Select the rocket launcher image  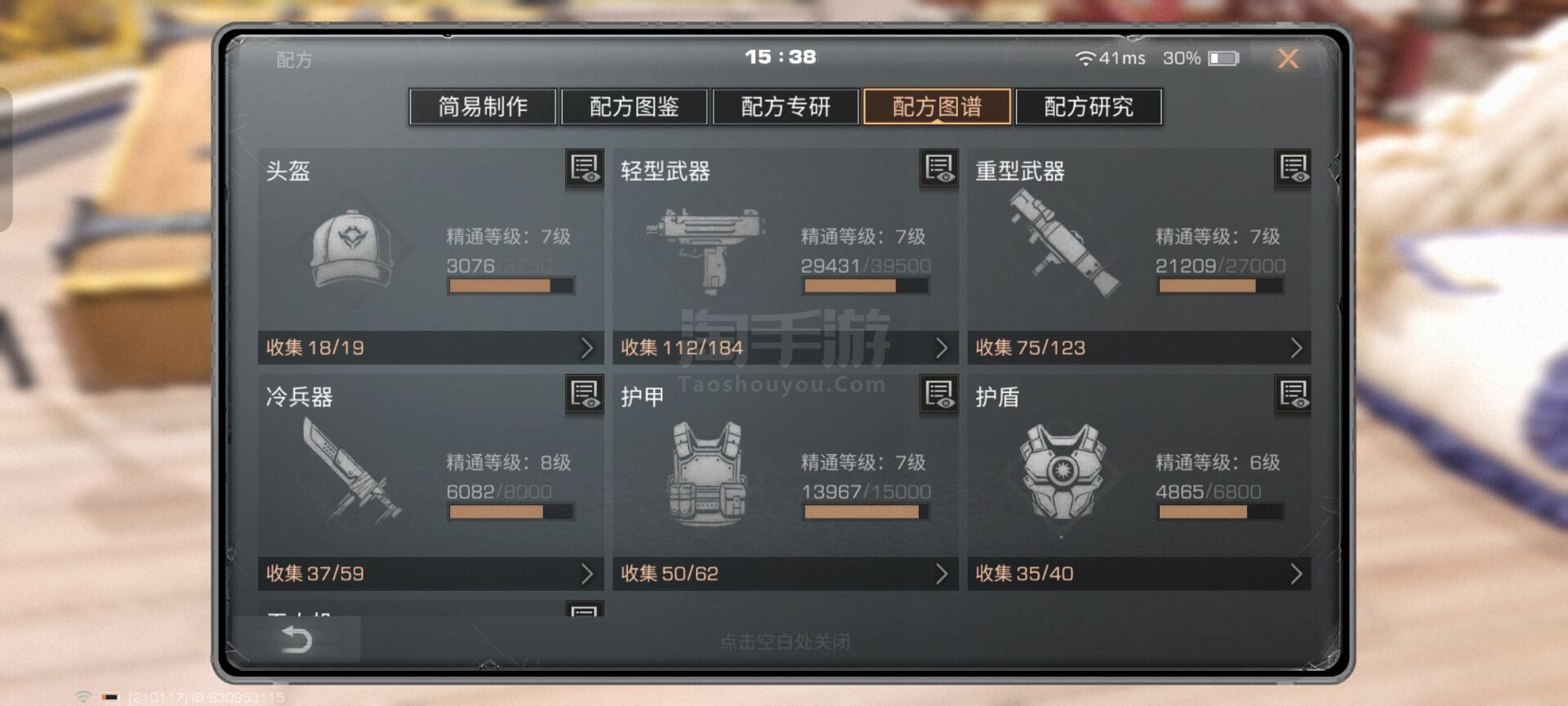1063,244
